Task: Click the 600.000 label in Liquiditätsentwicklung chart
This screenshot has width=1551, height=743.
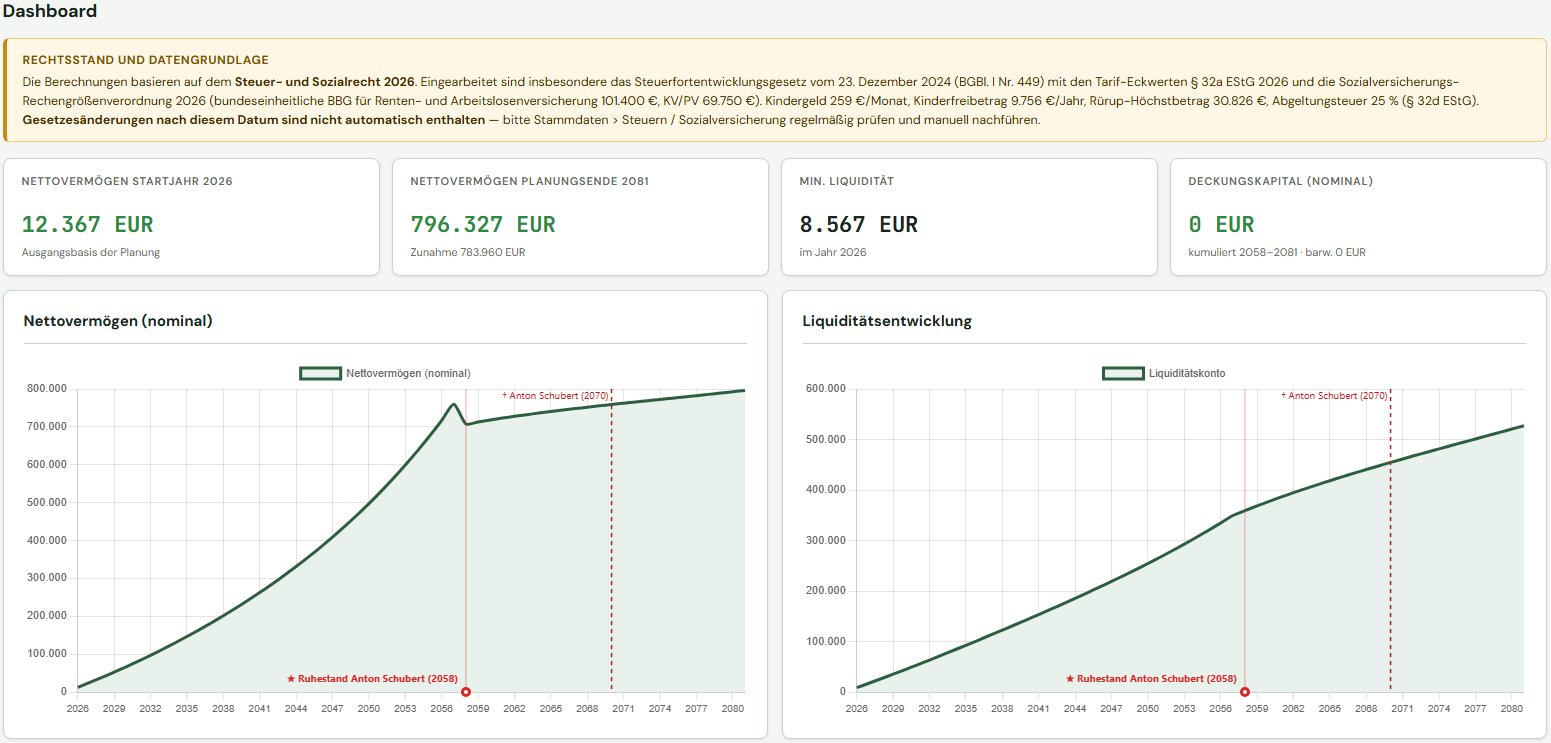Action: point(828,388)
